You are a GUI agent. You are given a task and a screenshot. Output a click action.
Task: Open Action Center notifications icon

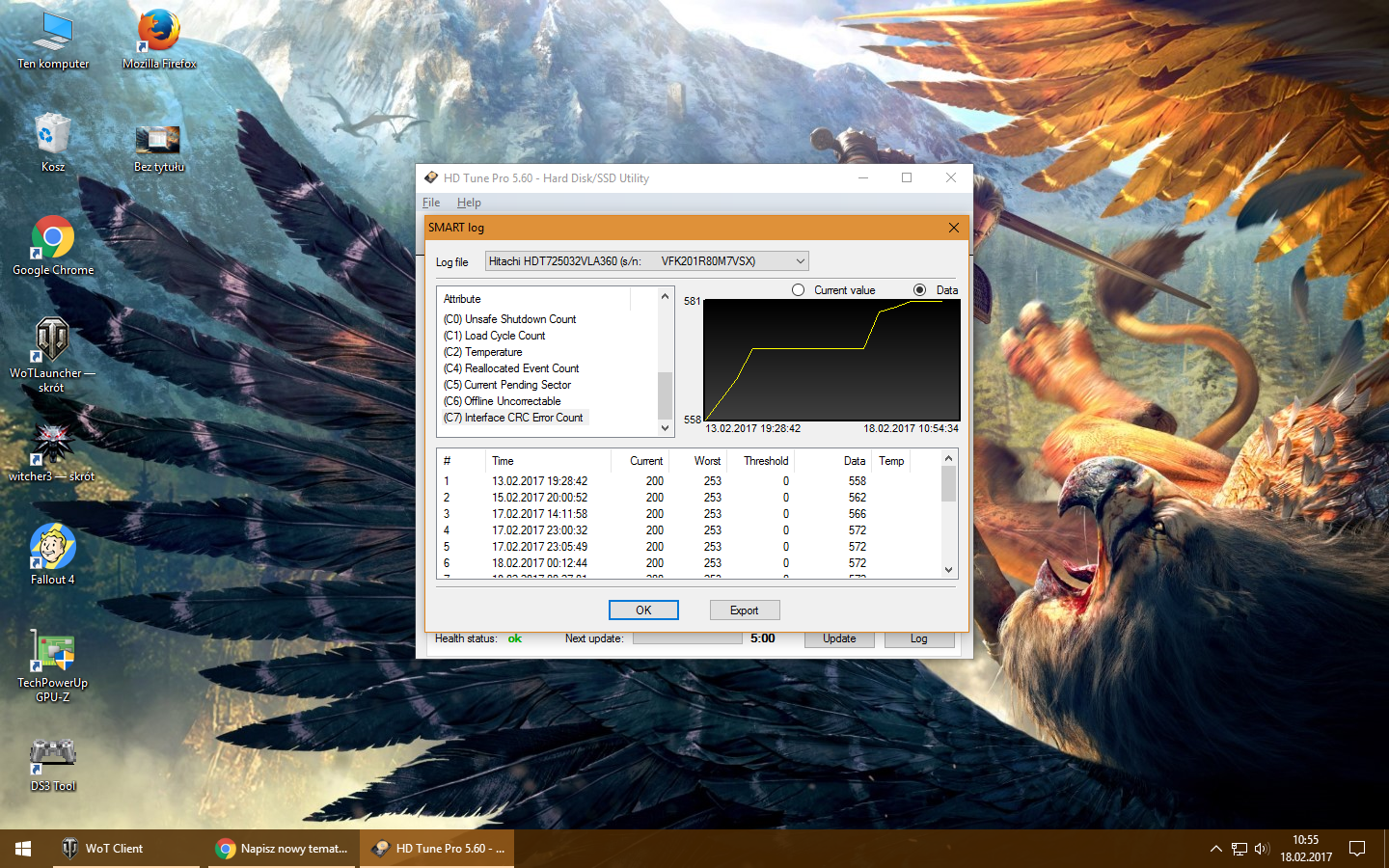pyautogui.click(x=1357, y=849)
